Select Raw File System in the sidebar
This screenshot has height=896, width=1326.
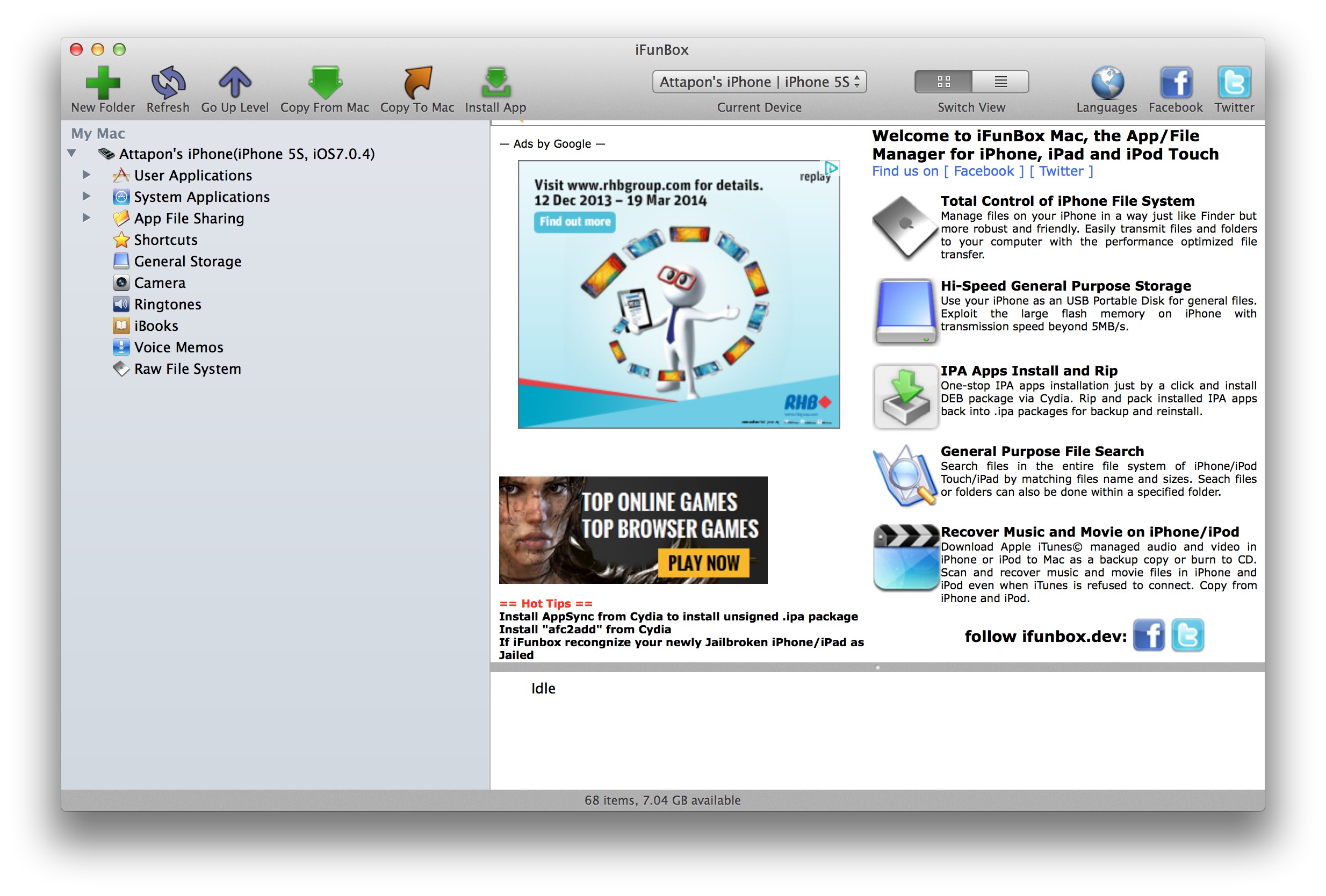click(x=177, y=369)
